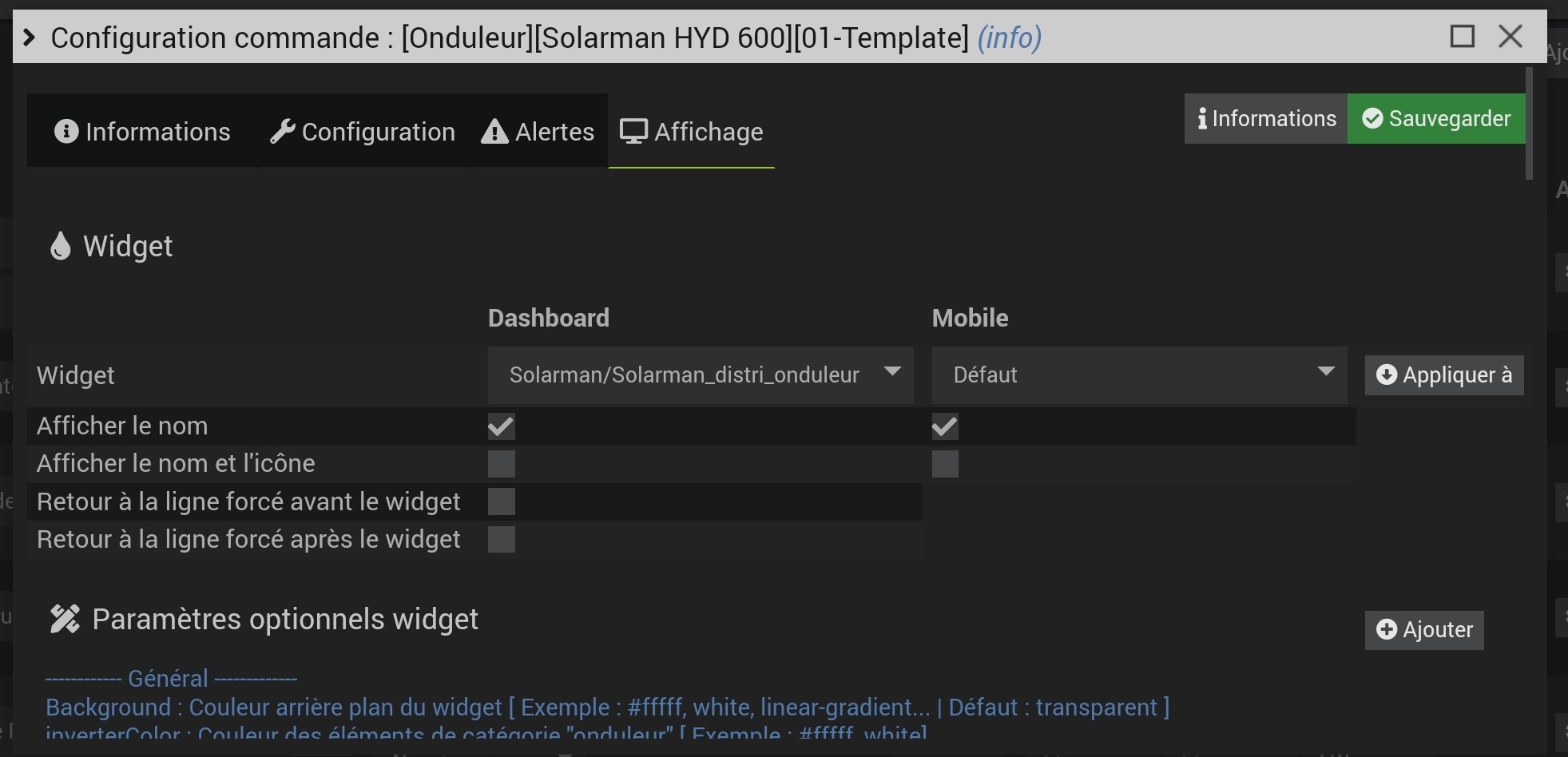This screenshot has width=1568, height=757.
Task: Click the down-arrow icon on Appliquer à
Action: [1387, 375]
